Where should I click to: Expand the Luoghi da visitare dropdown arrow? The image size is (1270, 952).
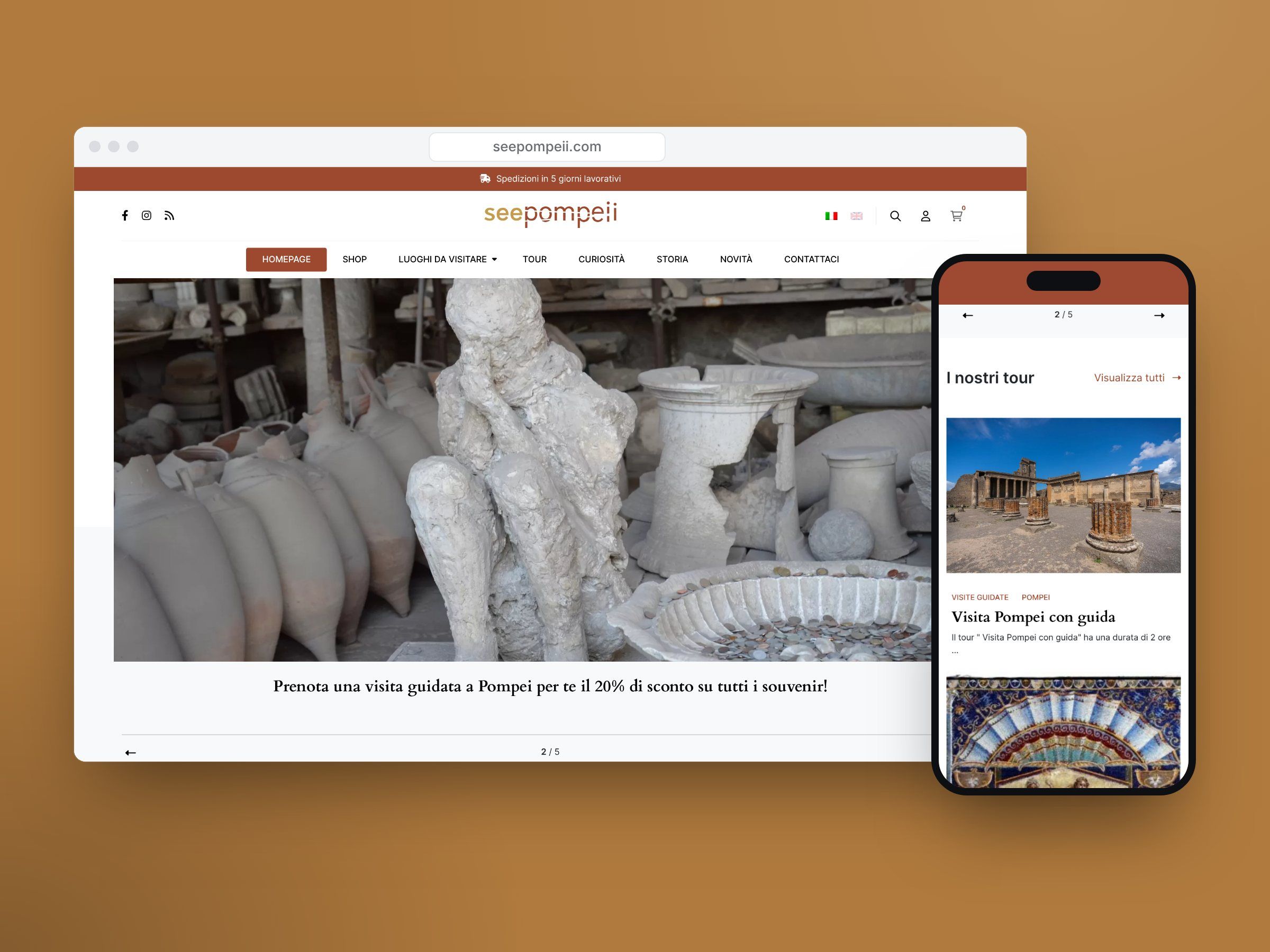click(x=494, y=259)
